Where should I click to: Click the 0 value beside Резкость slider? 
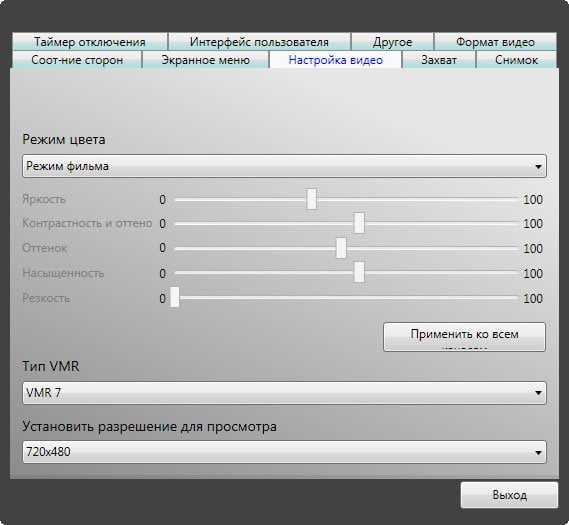163,299
